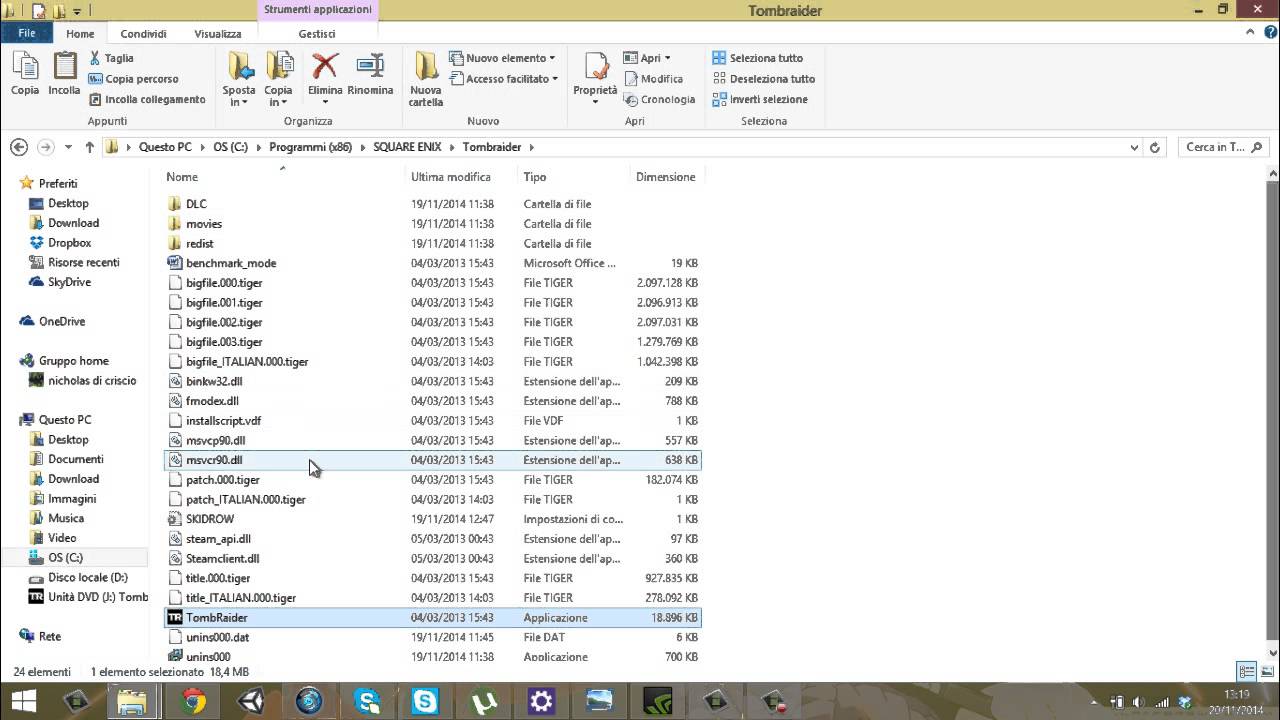Image resolution: width=1280 pixels, height=720 pixels.
Task: Switch to the Condividi tab
Action: [143, 33]
